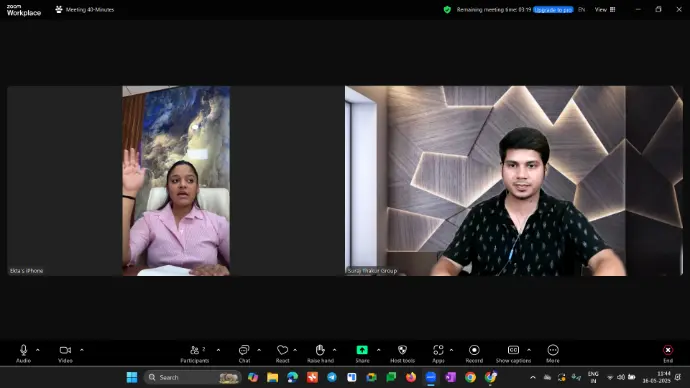This screenshot has width=690, height=388.
Task: Open the React heart icon
Action: pyautogui.click(x=283, y=353)
